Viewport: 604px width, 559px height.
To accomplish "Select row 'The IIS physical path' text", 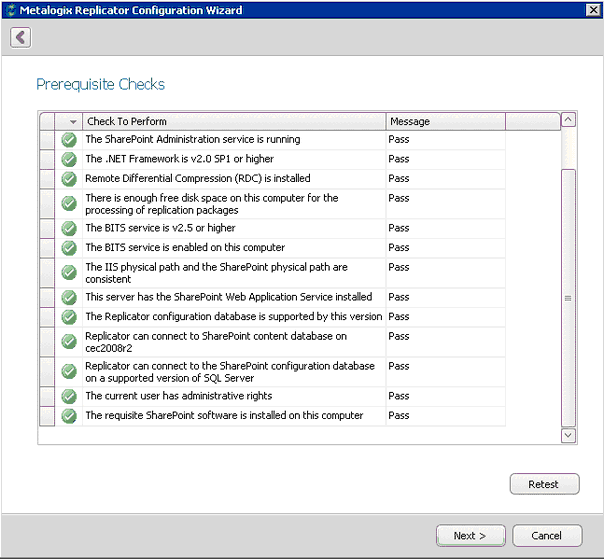I will (x=216, y=273).
